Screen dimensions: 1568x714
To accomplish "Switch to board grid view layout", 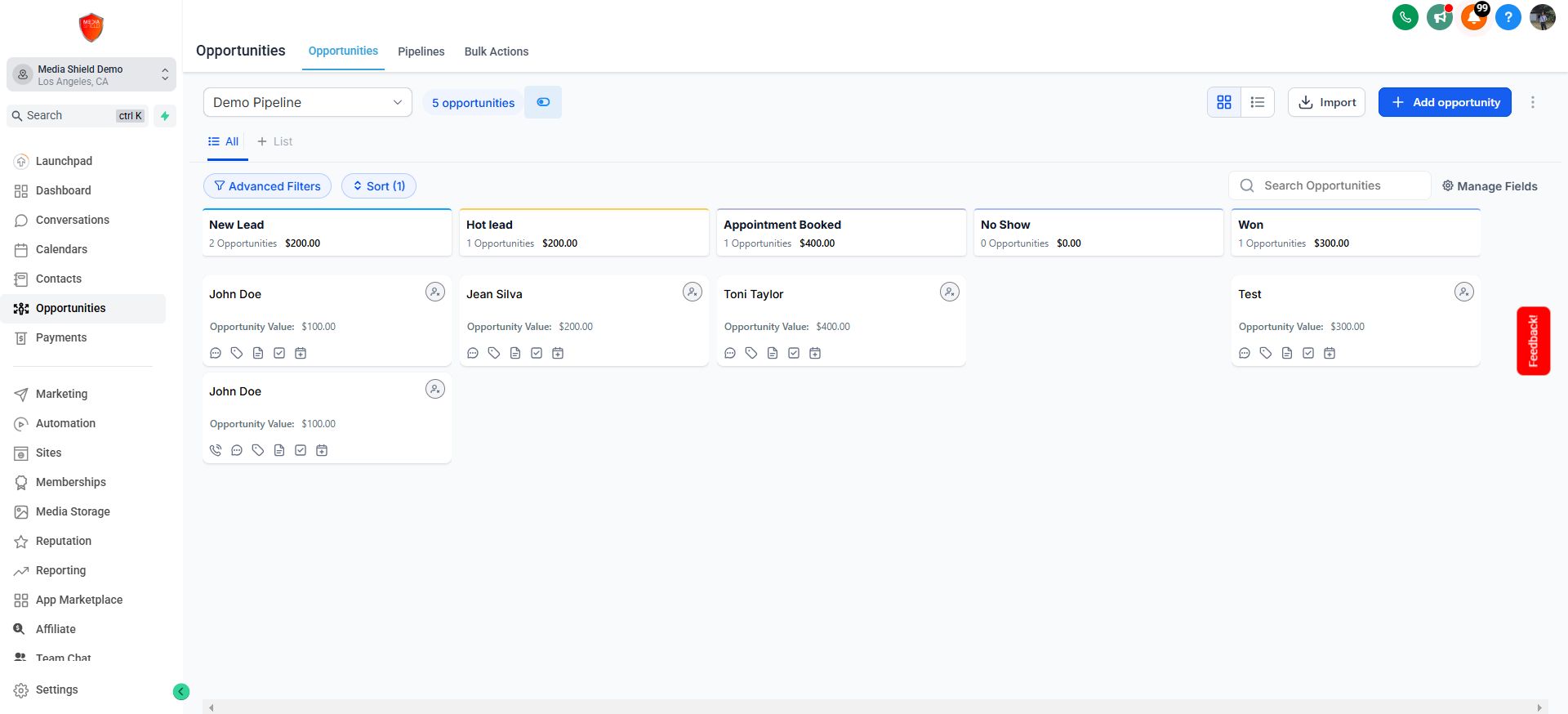I will tap(1223, 102).
